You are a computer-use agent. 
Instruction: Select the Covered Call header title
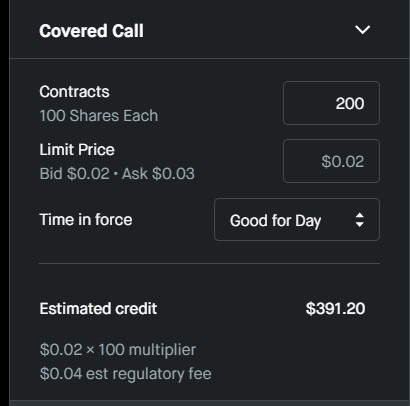pos(91,31)
